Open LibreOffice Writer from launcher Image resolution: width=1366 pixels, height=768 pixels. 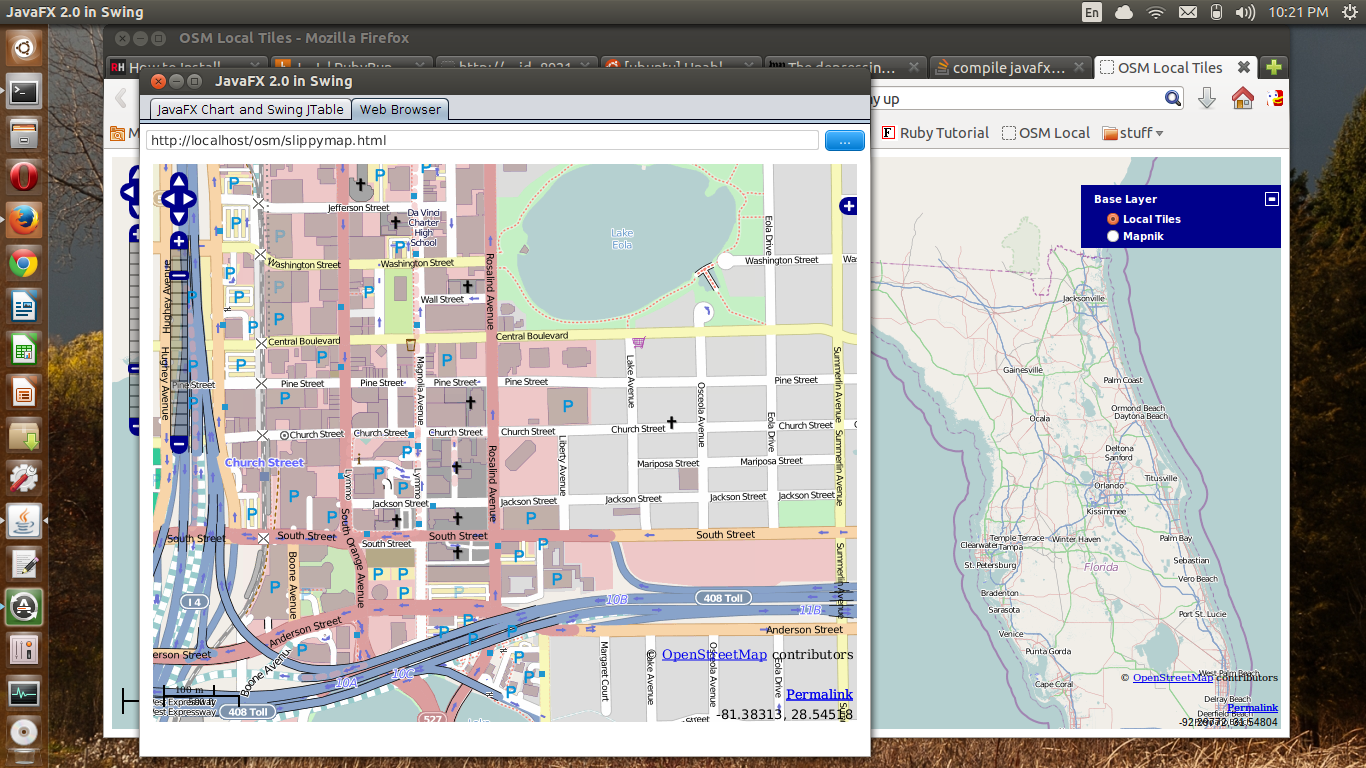click(x=24, y=307)
